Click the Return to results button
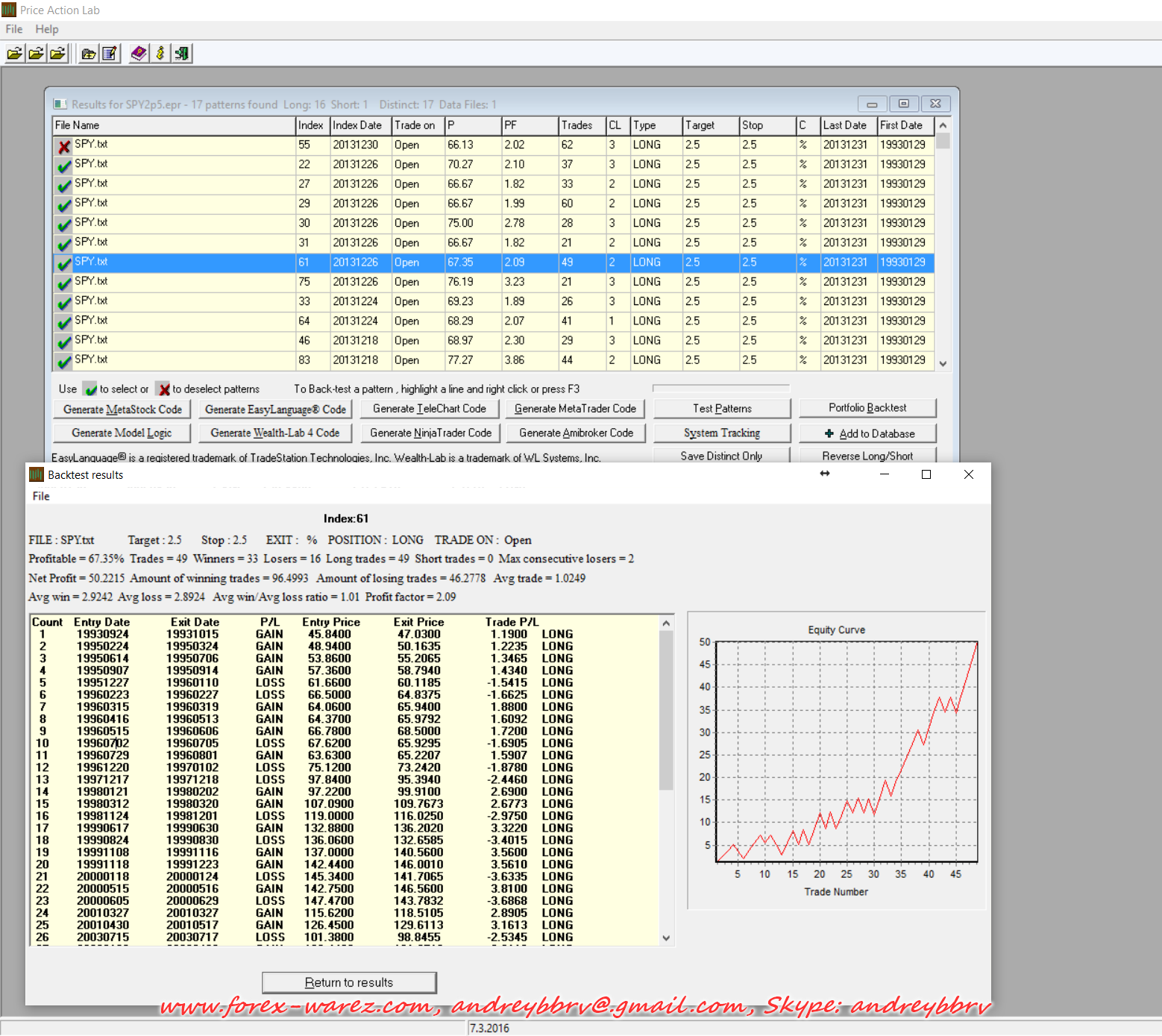The image size is (1162, 1036). [x=349, y=982]
